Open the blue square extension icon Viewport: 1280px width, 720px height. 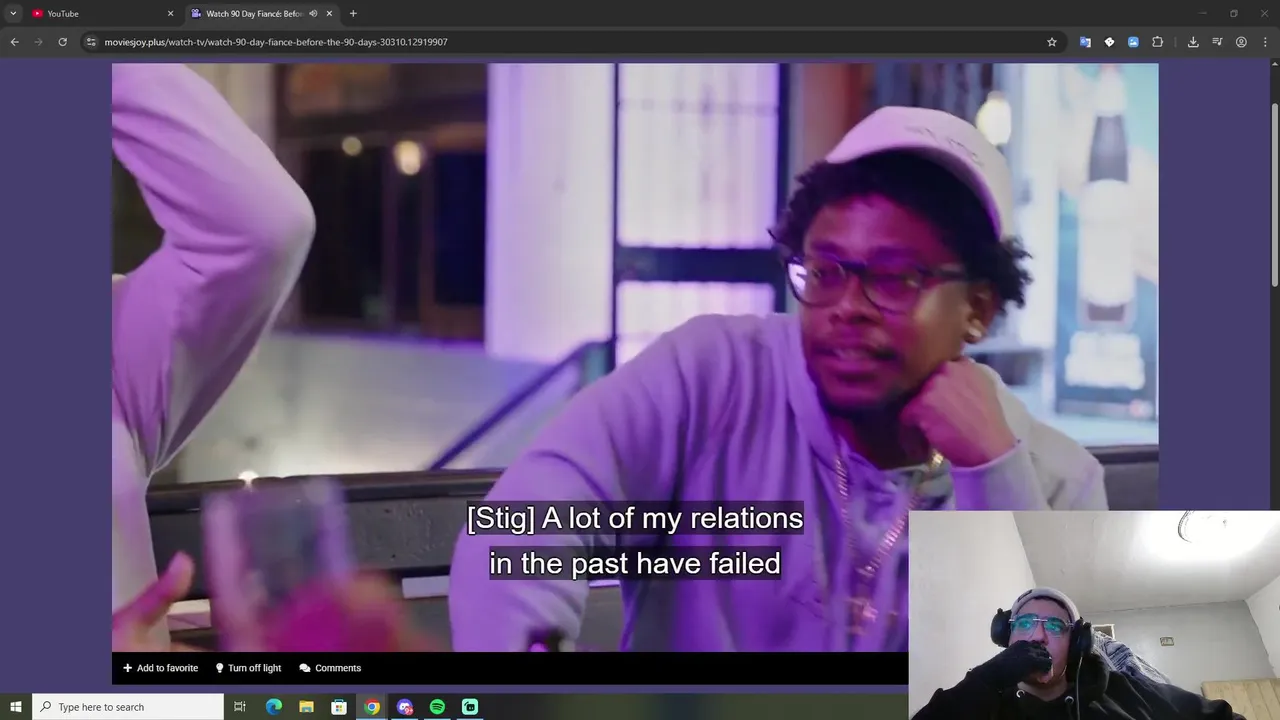click(1133, 42)
